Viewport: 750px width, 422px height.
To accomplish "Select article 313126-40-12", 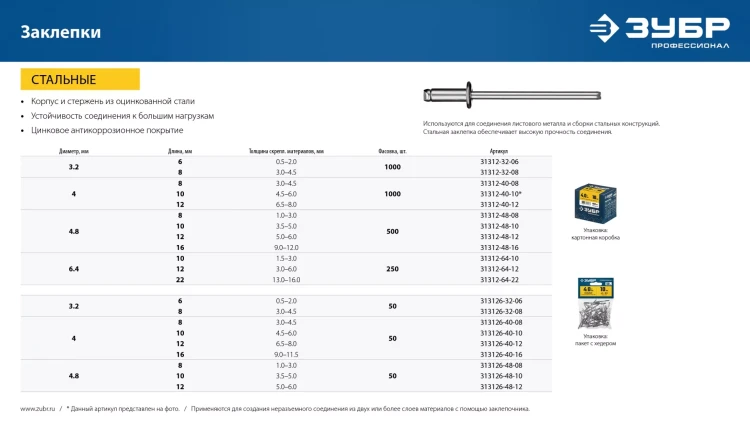I will pos(501,344).
